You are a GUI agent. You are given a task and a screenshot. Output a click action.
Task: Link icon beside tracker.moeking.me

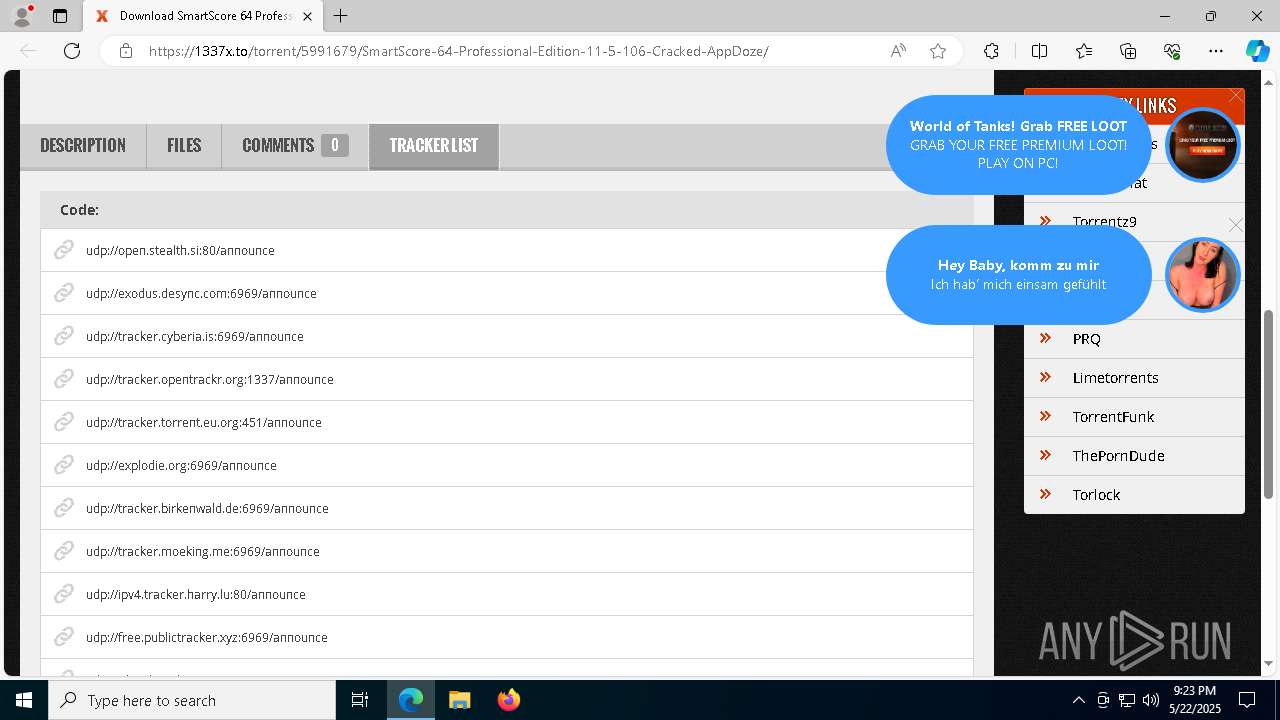click(x=64, y=551)
